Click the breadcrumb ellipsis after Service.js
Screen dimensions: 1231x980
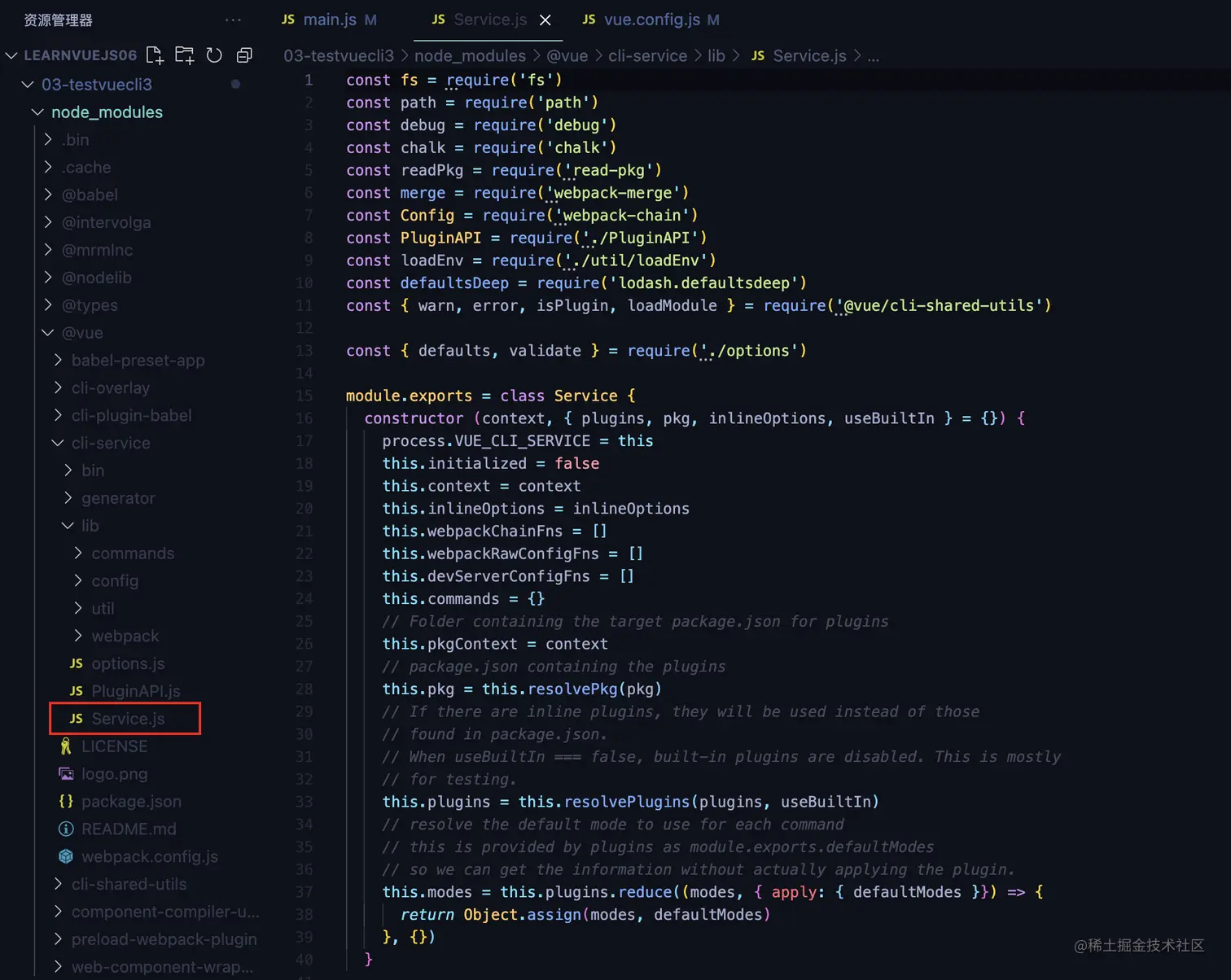click(873, 57)
